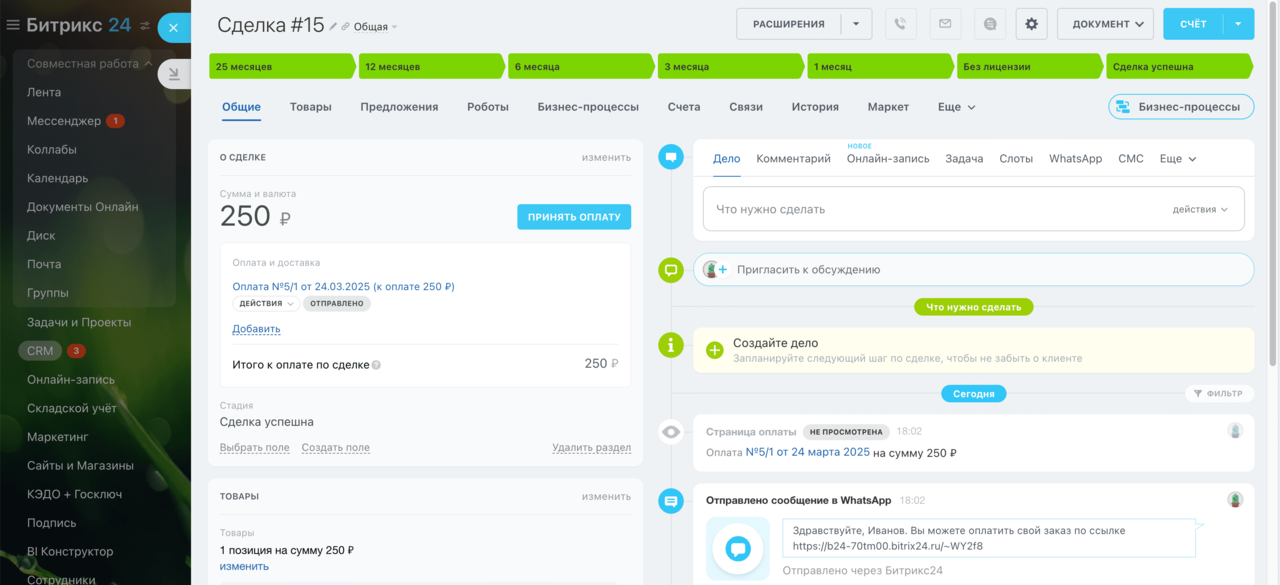The height and width of the screenshot is (585, 1280).
Task: Click the blue WhatsApp message timeline icon
Action: click(671, 501)
